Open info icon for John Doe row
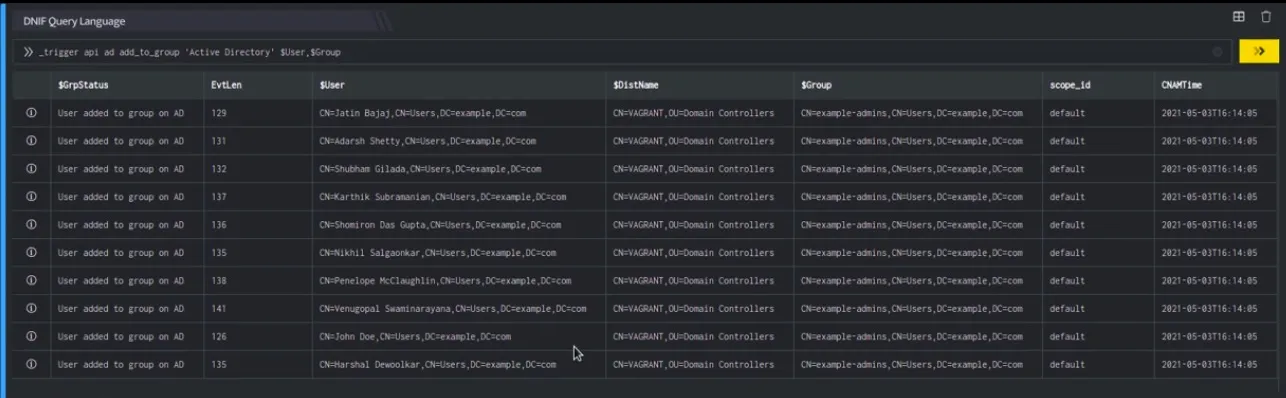 (x=31, y=337)
